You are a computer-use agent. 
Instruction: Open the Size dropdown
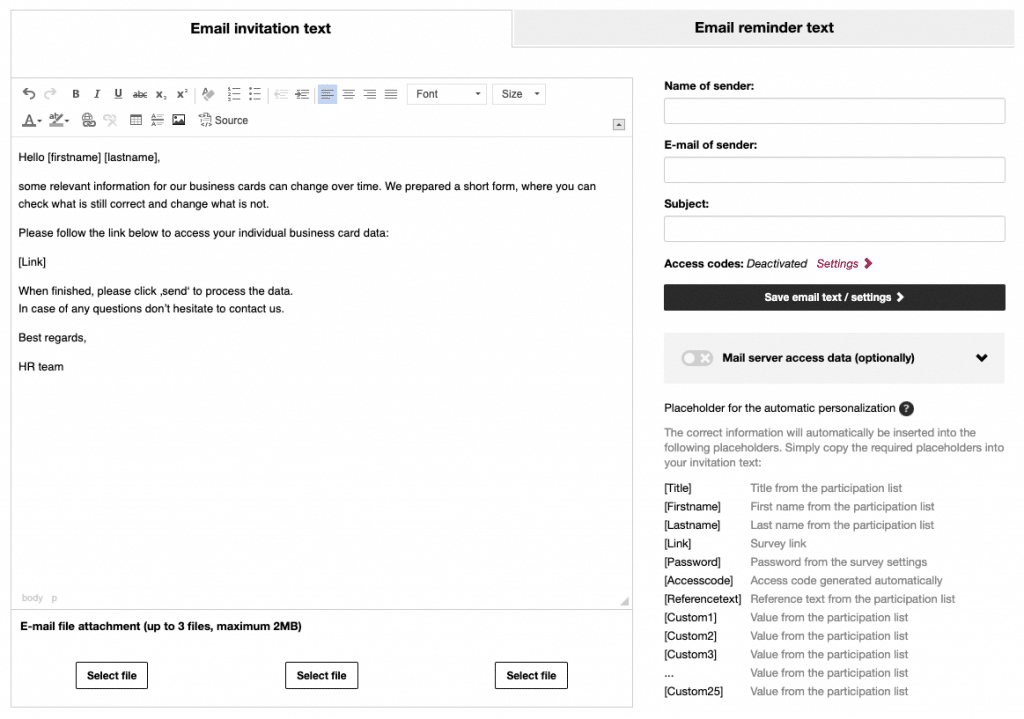click(519, 94)
